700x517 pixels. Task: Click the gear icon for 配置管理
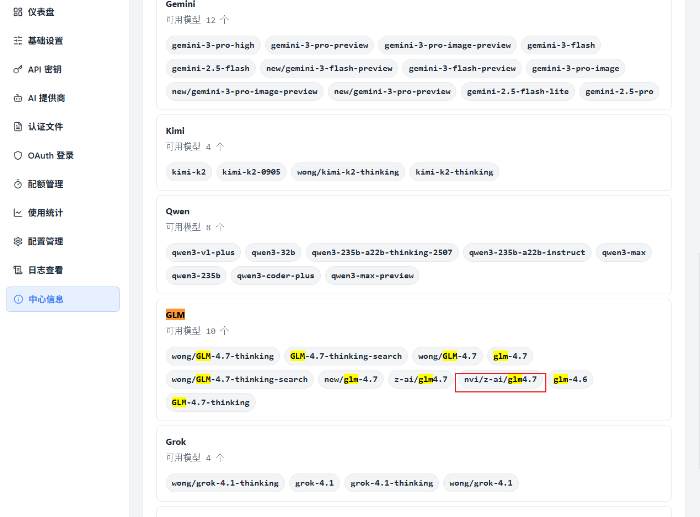pos(18,241)
